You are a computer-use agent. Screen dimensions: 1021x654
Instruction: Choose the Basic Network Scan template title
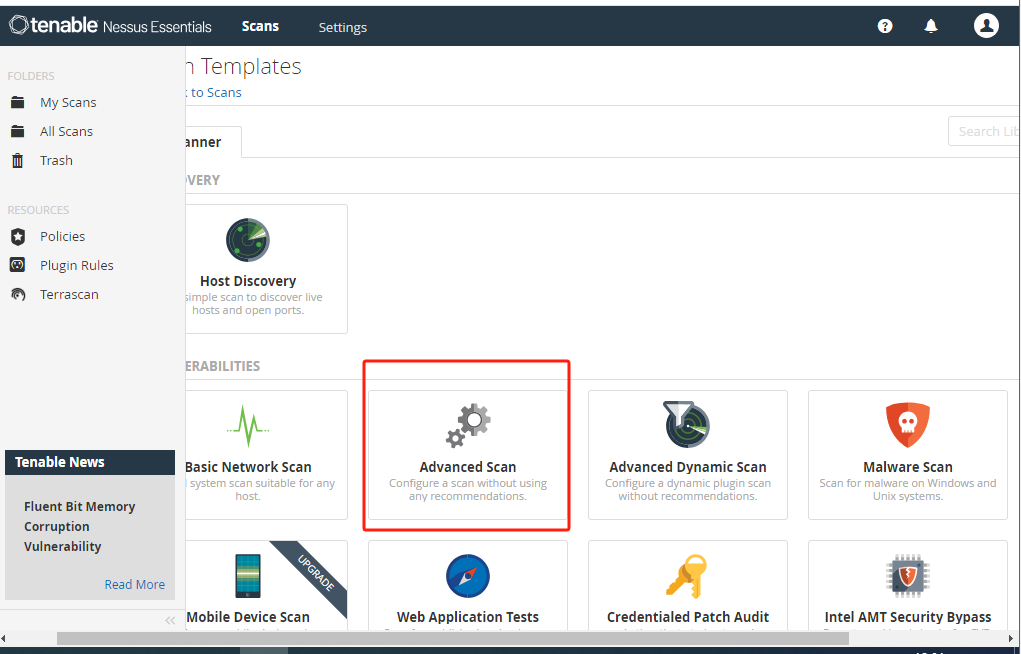pos(248,467)
